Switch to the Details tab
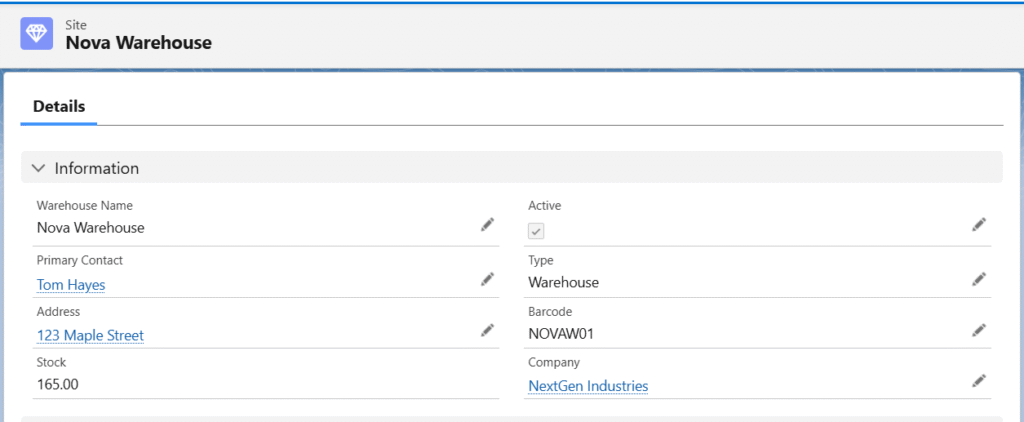The height and width of the screenshot is (422, 1024). coord(59,107)
